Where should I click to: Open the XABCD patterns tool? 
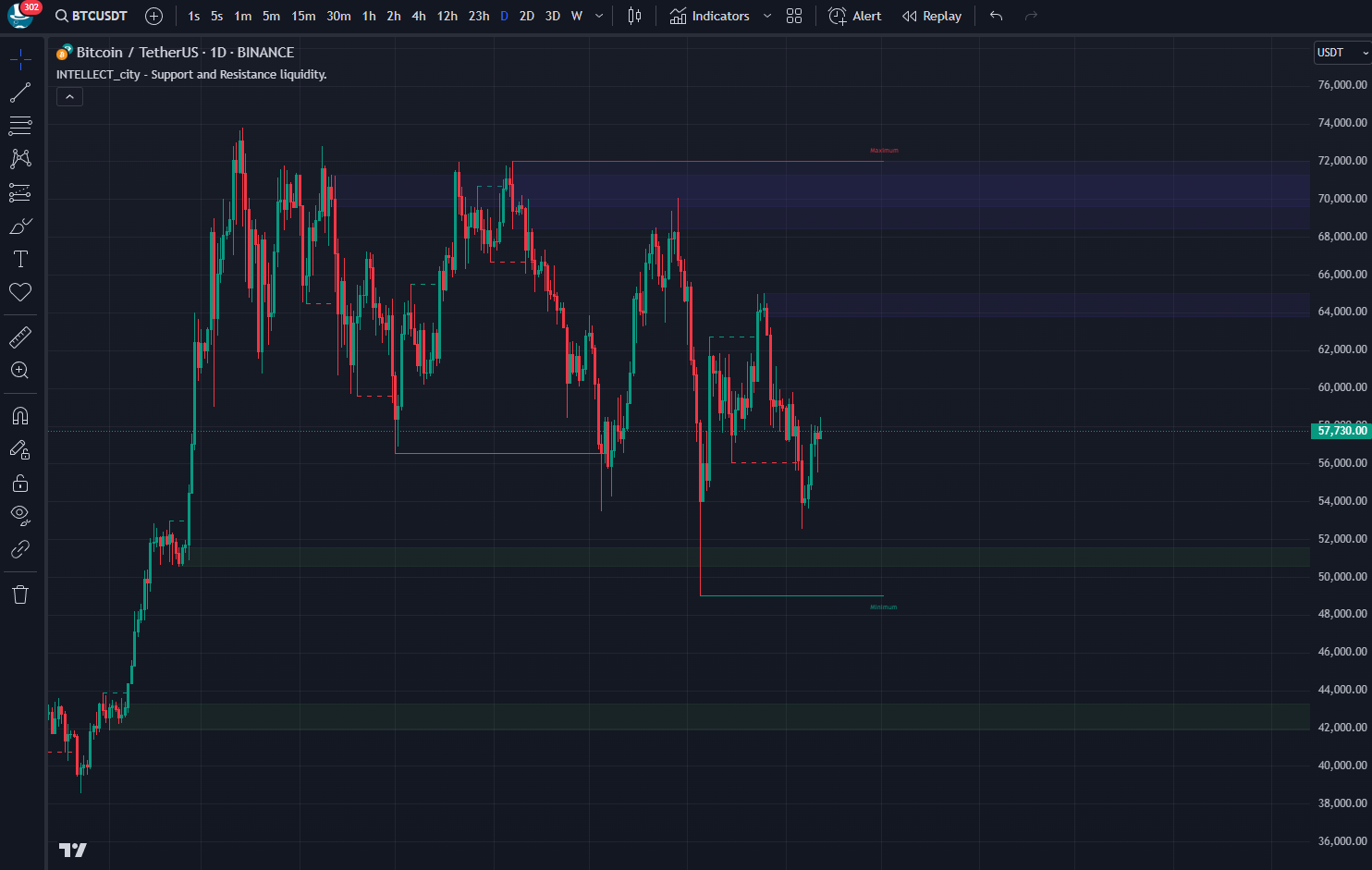tap(20, 159)
